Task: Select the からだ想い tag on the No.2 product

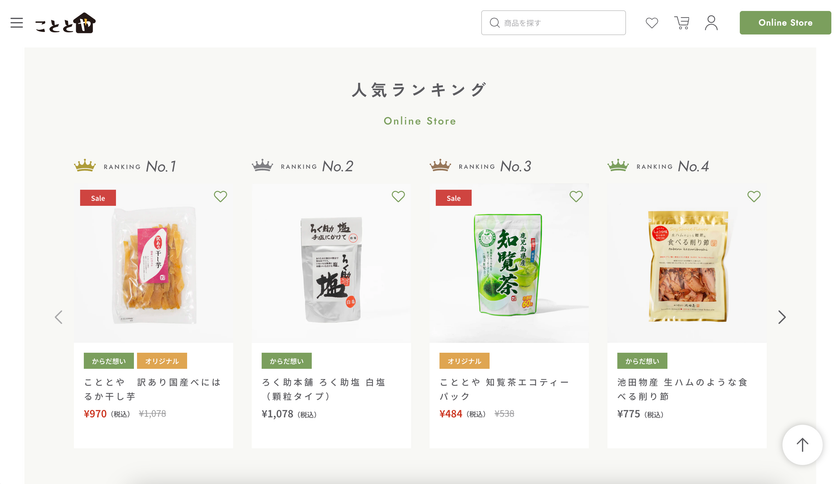Action: (x=287, y=361)
